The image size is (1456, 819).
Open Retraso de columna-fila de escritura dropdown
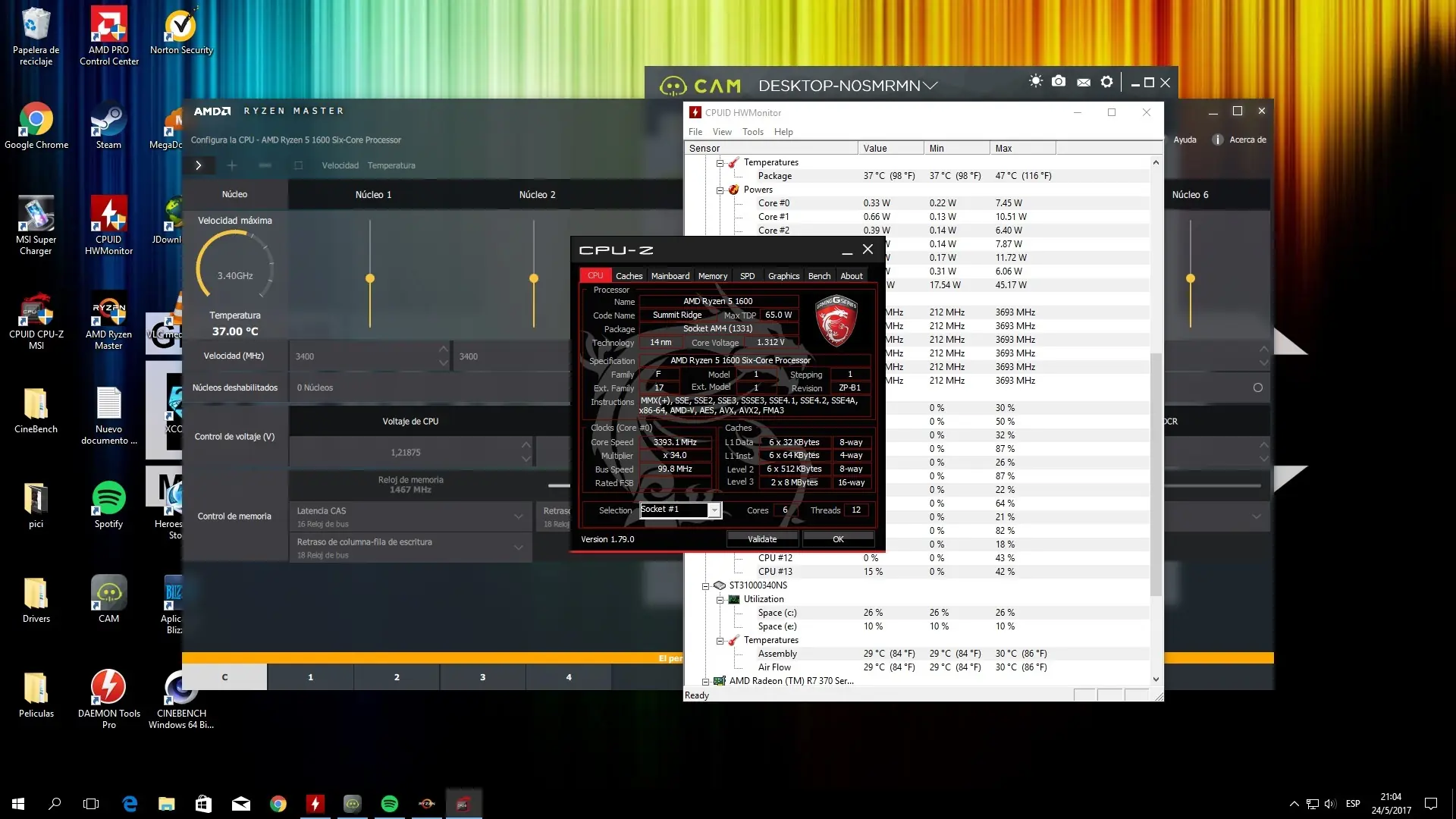[410, 548]
